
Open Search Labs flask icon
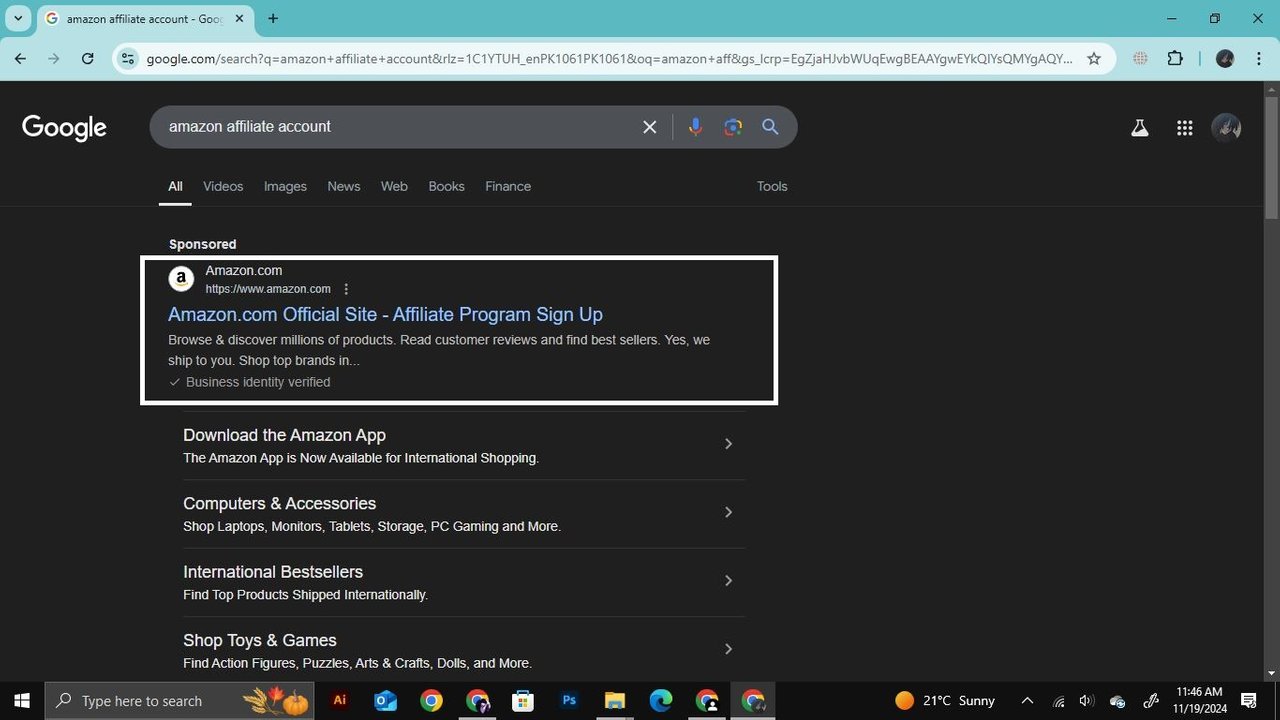coord(1139,128)
